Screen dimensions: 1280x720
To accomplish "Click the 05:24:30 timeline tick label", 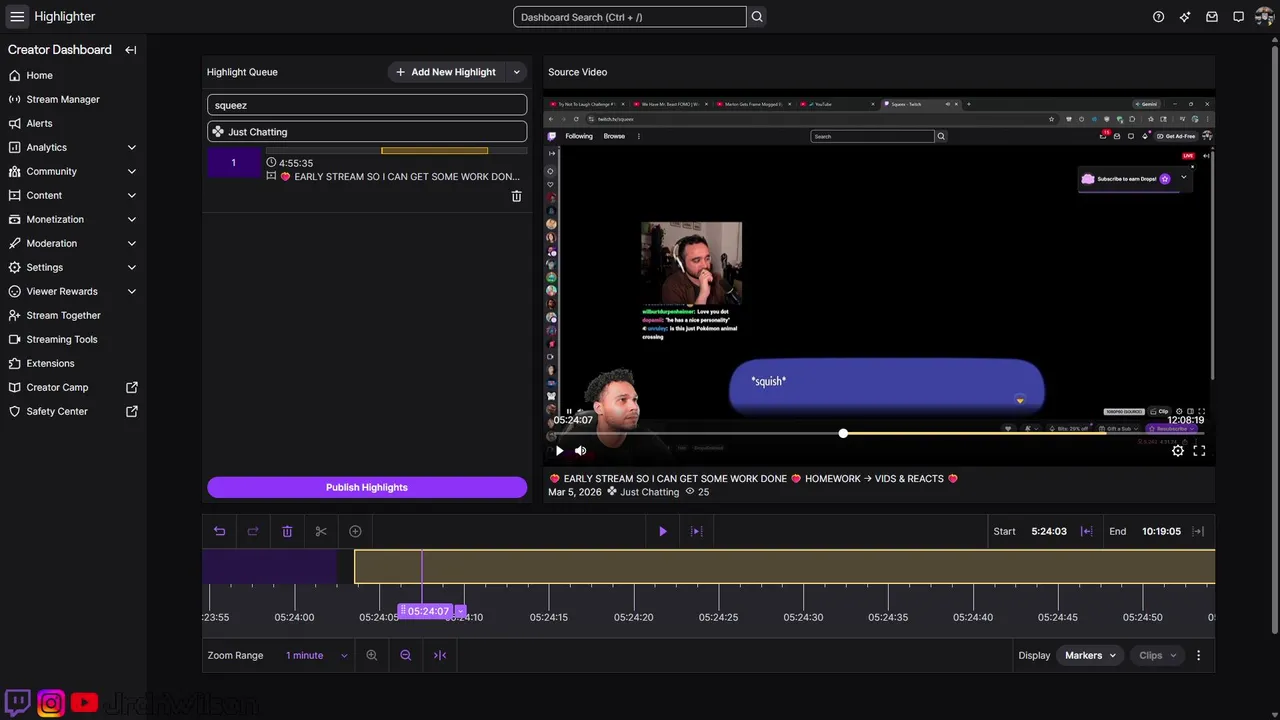I will pos(804,617).
